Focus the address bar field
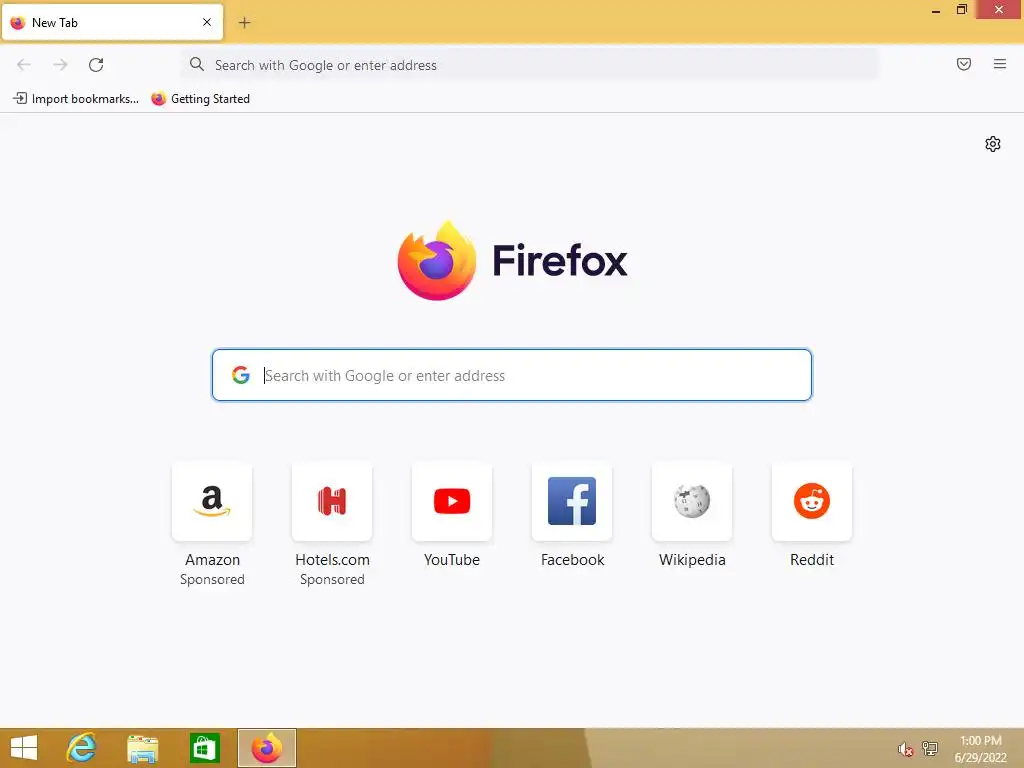The height and width of the screenshot is (768, 1024). coord(530,65)
